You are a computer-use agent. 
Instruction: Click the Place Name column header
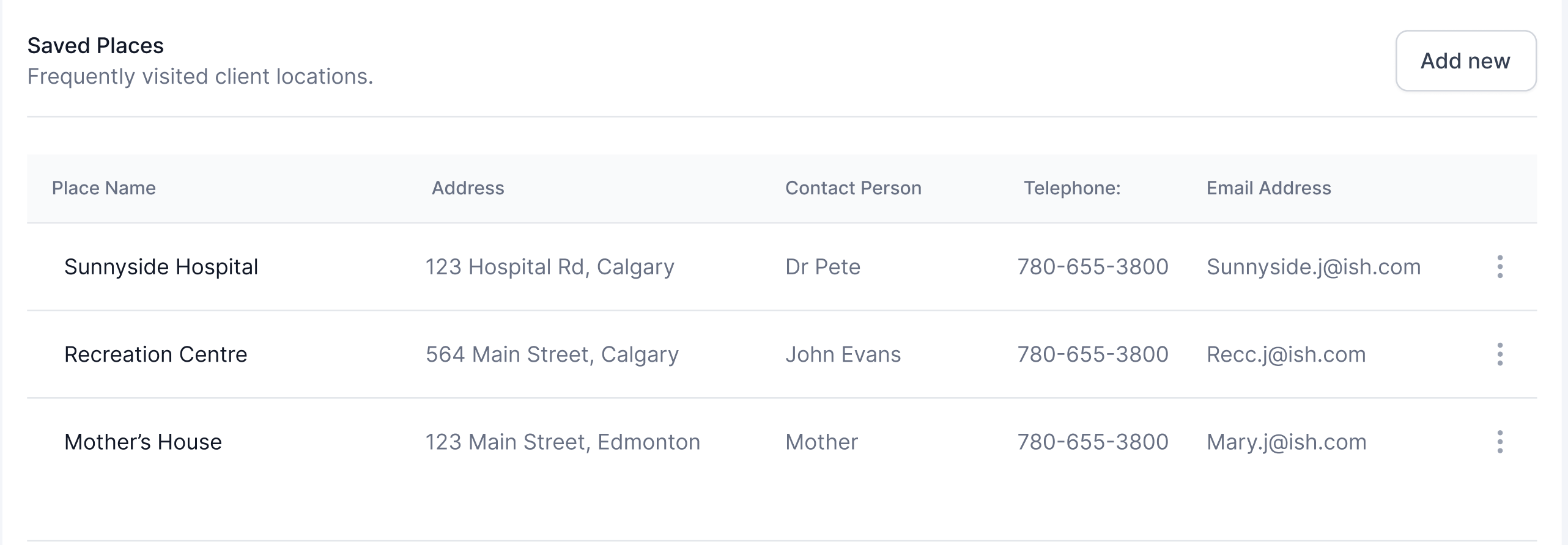[x=103, y=188]
